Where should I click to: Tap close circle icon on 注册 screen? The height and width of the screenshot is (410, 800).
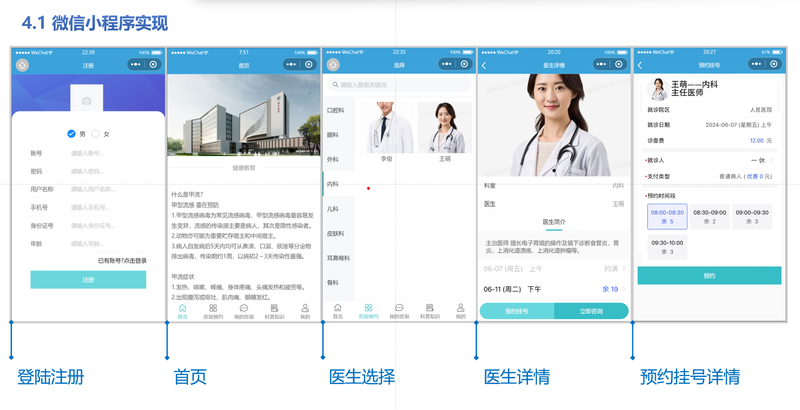154,65
